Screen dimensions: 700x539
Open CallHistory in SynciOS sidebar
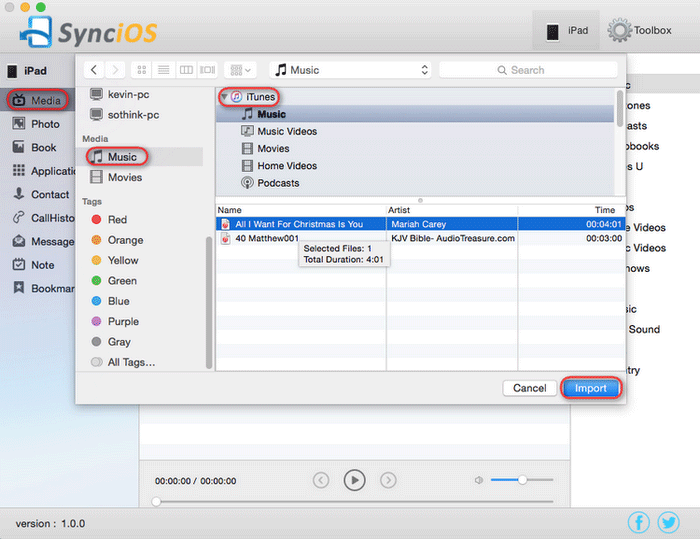[44, 218]
